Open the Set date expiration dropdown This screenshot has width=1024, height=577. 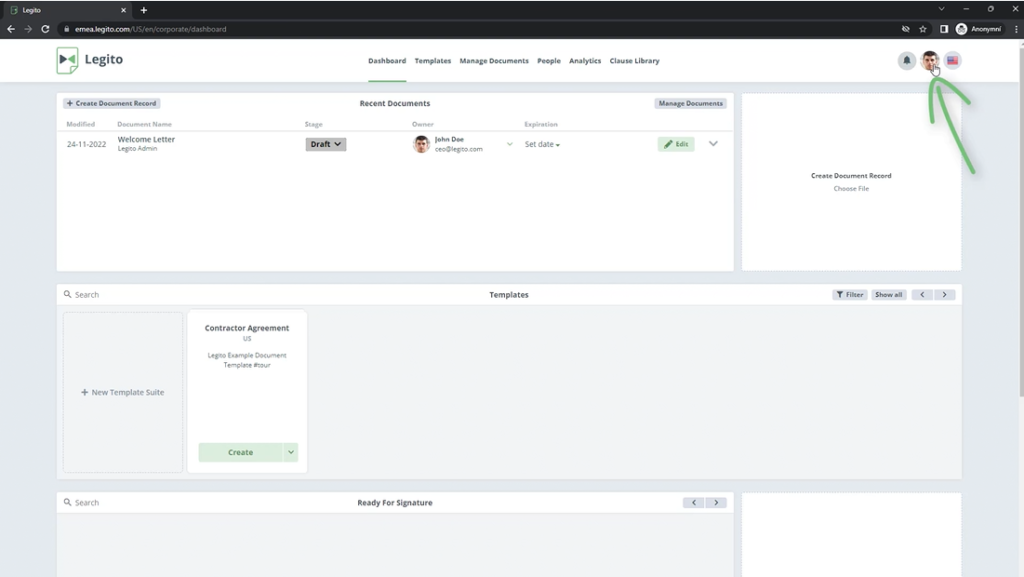[542, 145]
